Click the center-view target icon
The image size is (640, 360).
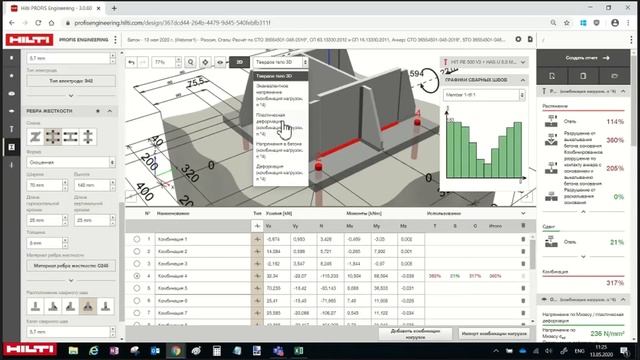205,62
